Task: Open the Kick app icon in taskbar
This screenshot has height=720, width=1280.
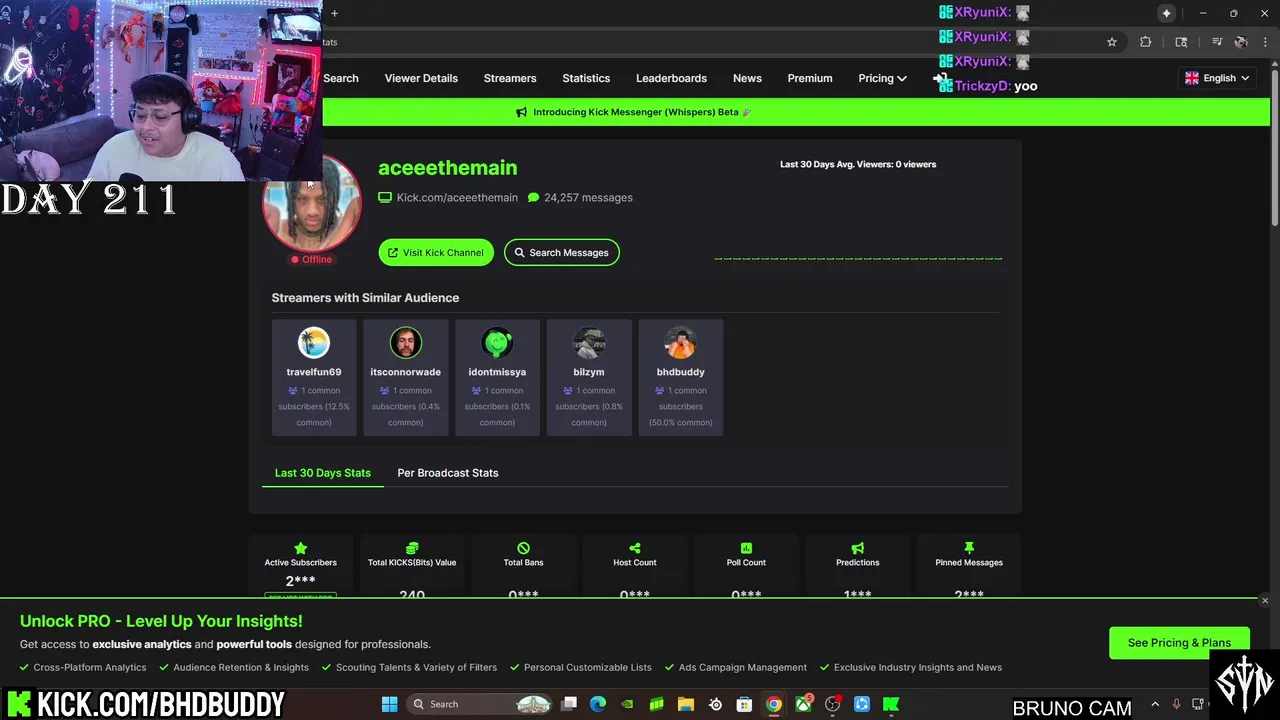Action: [x=891, y=704]
